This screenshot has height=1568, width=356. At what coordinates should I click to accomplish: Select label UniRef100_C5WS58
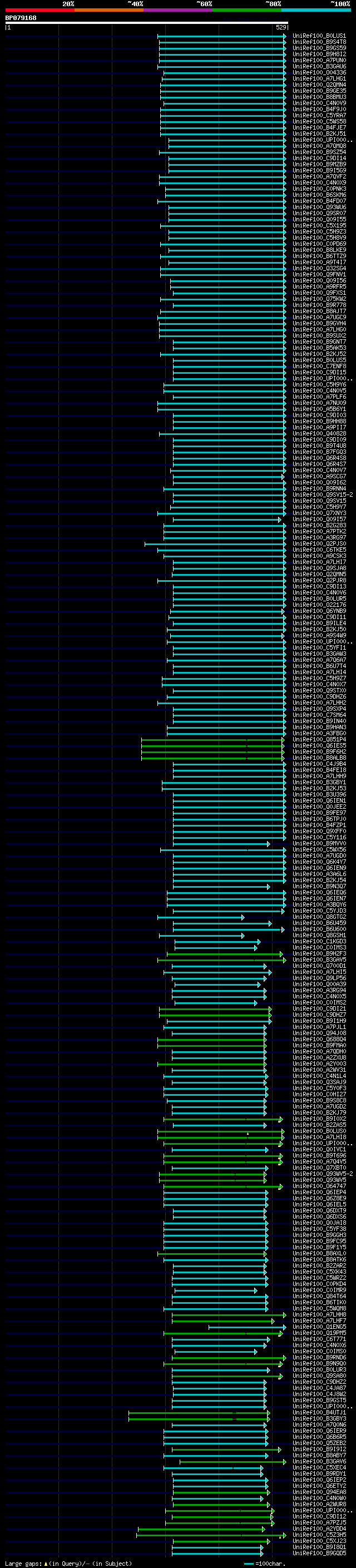319,121
